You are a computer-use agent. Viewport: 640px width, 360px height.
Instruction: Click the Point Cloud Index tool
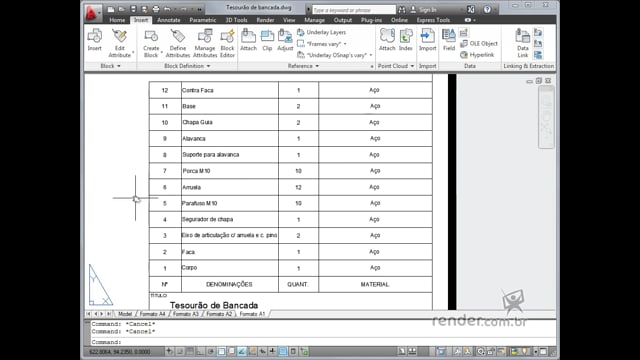coord(405,40)
